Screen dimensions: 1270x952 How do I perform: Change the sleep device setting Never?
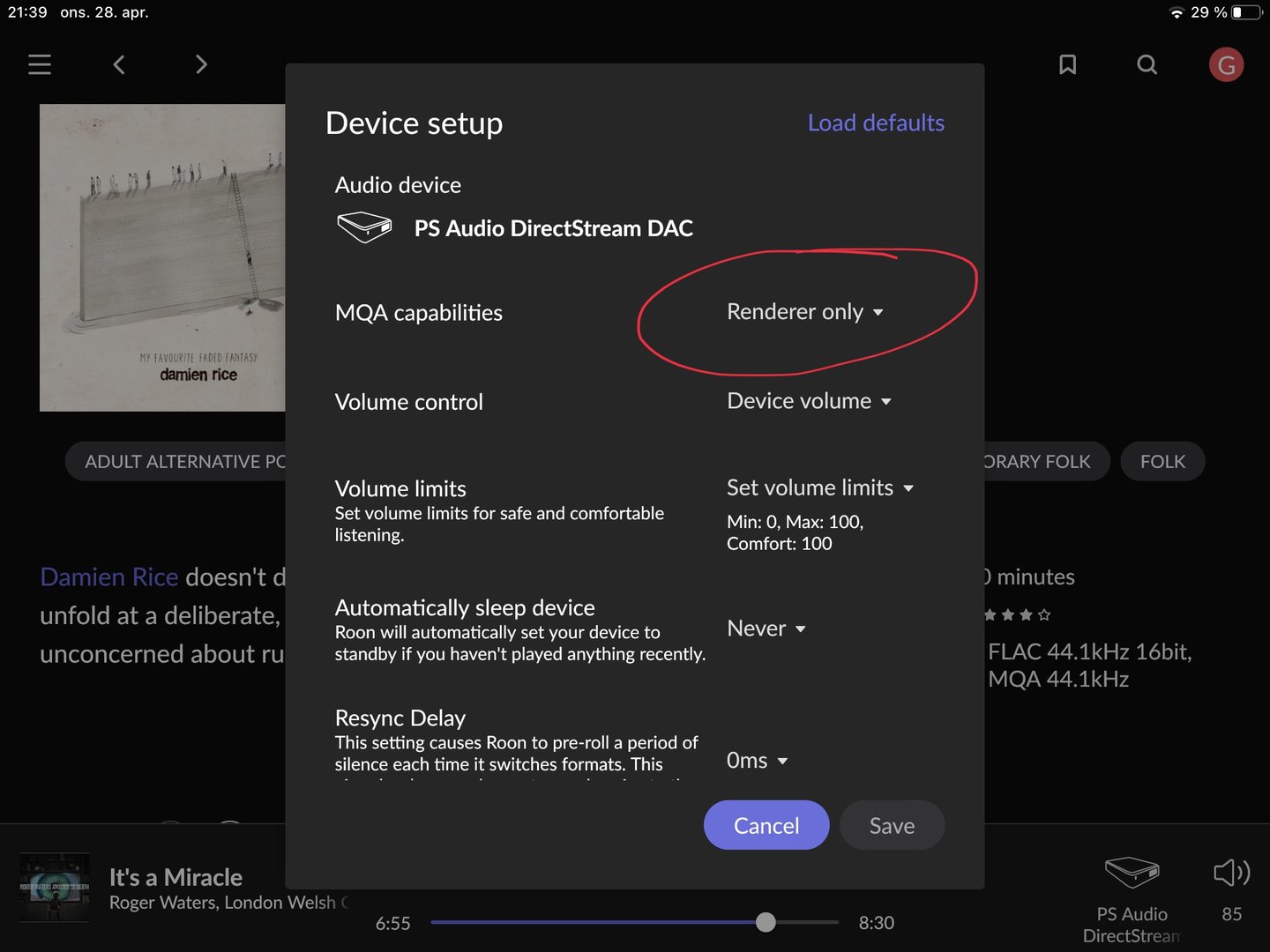pos(766,628)
